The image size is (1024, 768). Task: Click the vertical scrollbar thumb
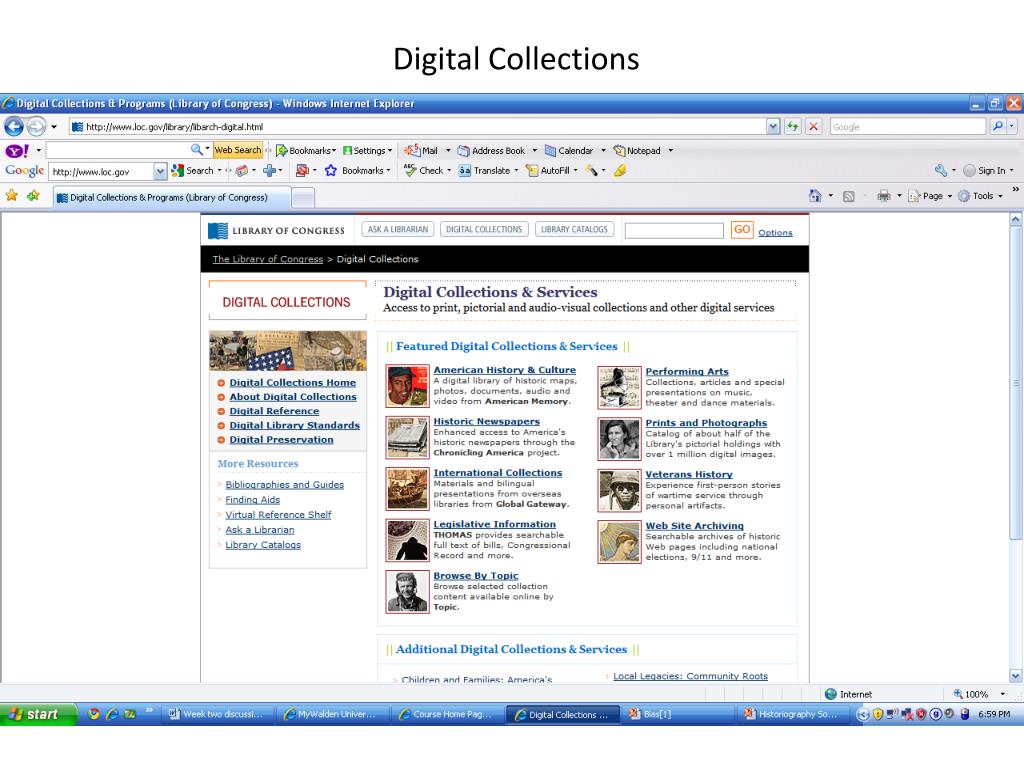(1015, 384)
